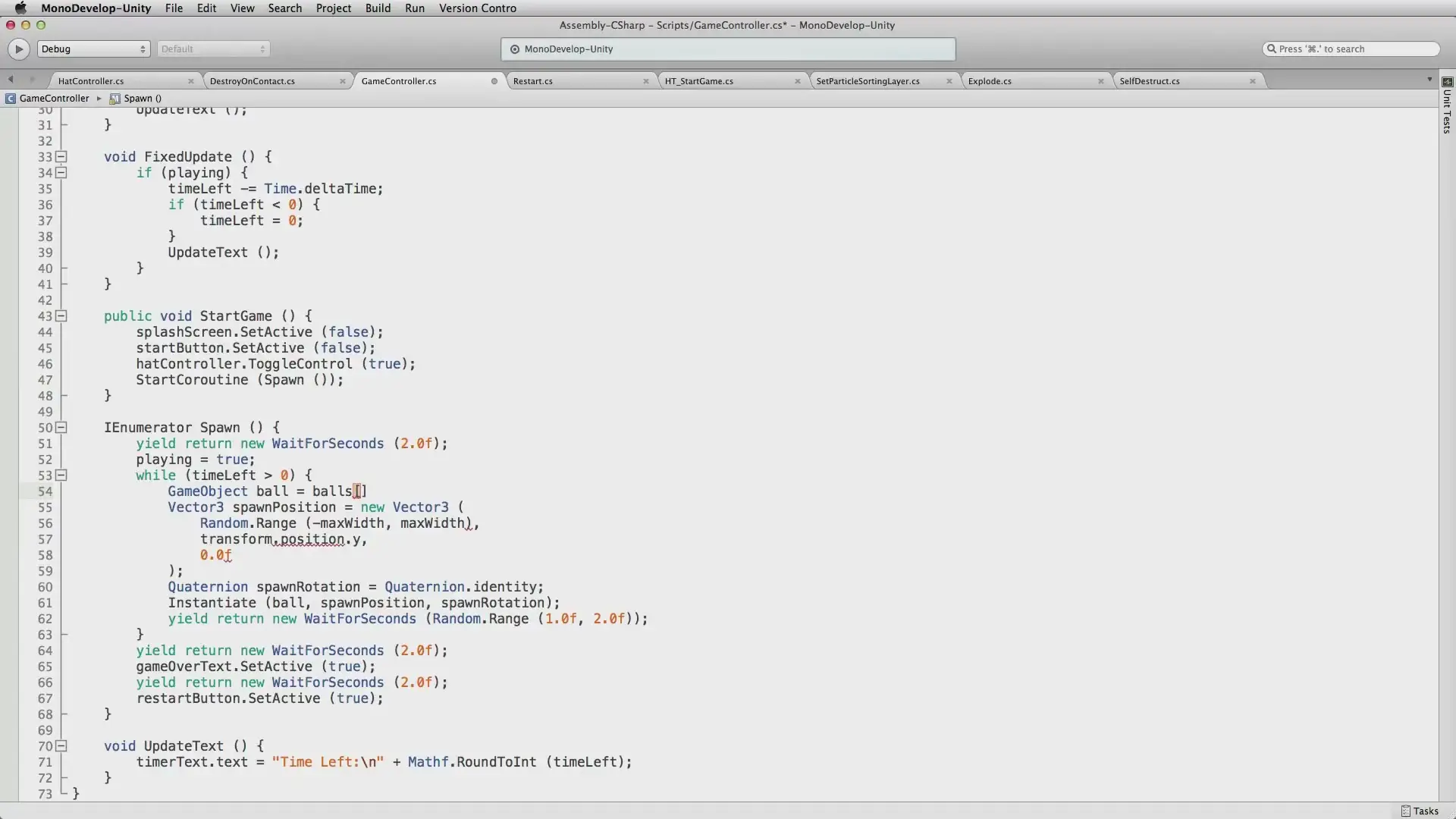Fold the while loop at line 53
1456x819 pixels.
point(61,475)
